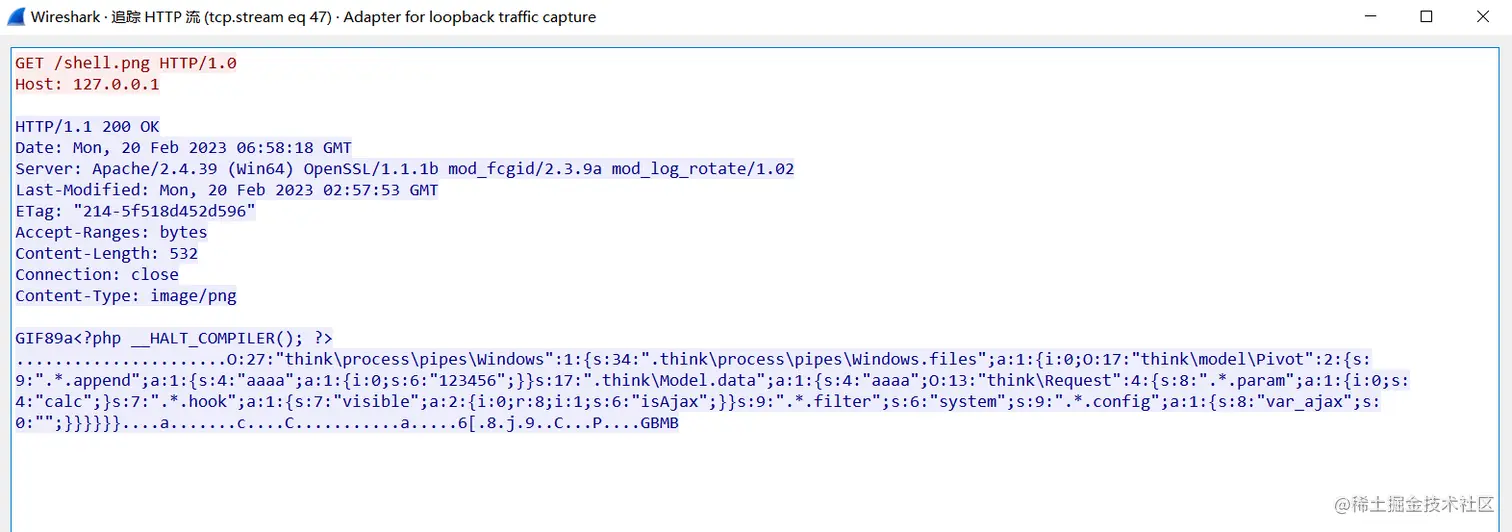Click the line containing 'think\process\pipes\Windows'
The width and height of the screenshot is (1512, 532).
pos(693,359)
